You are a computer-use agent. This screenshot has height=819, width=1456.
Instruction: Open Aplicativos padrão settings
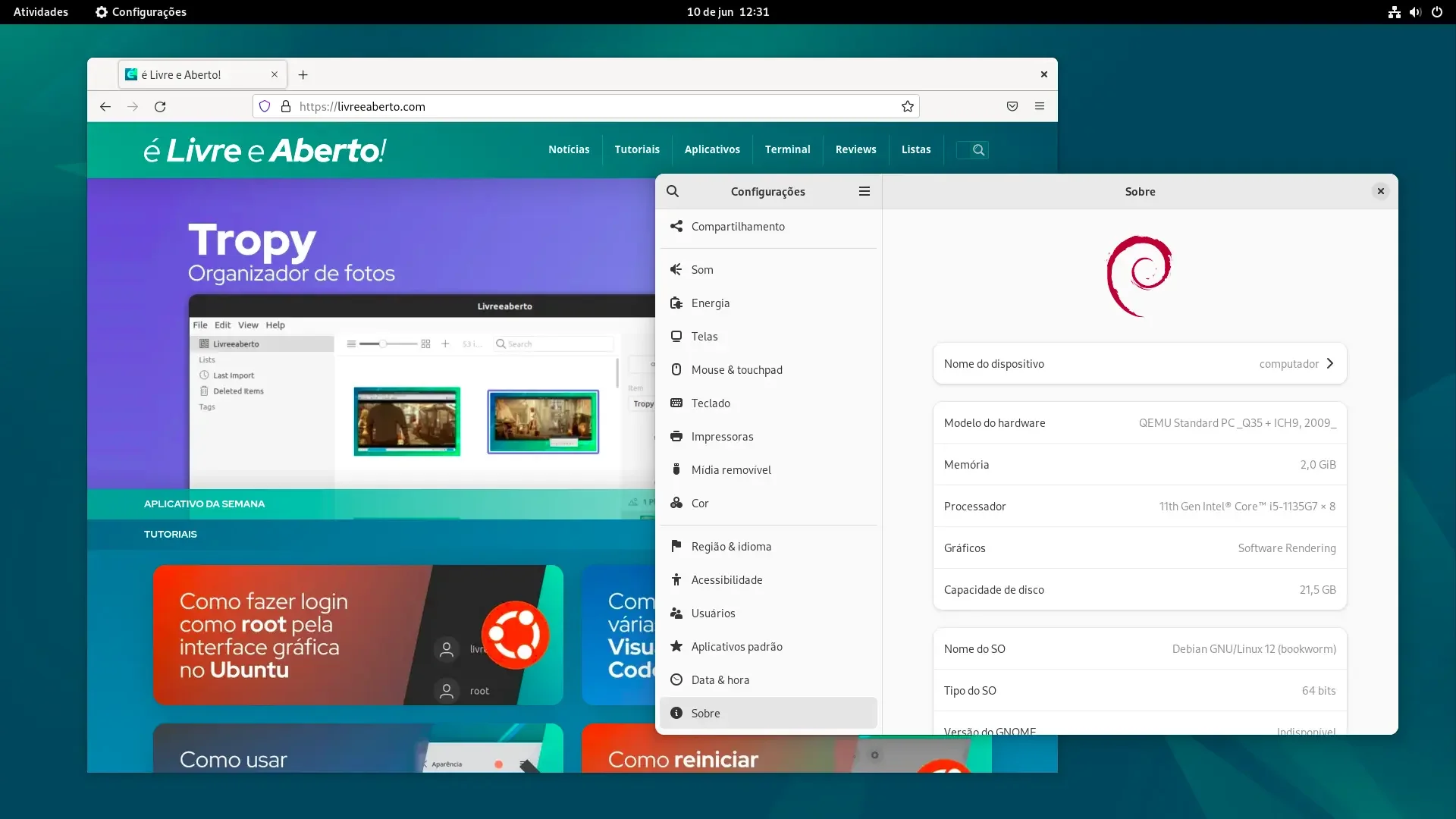point(768,647)
